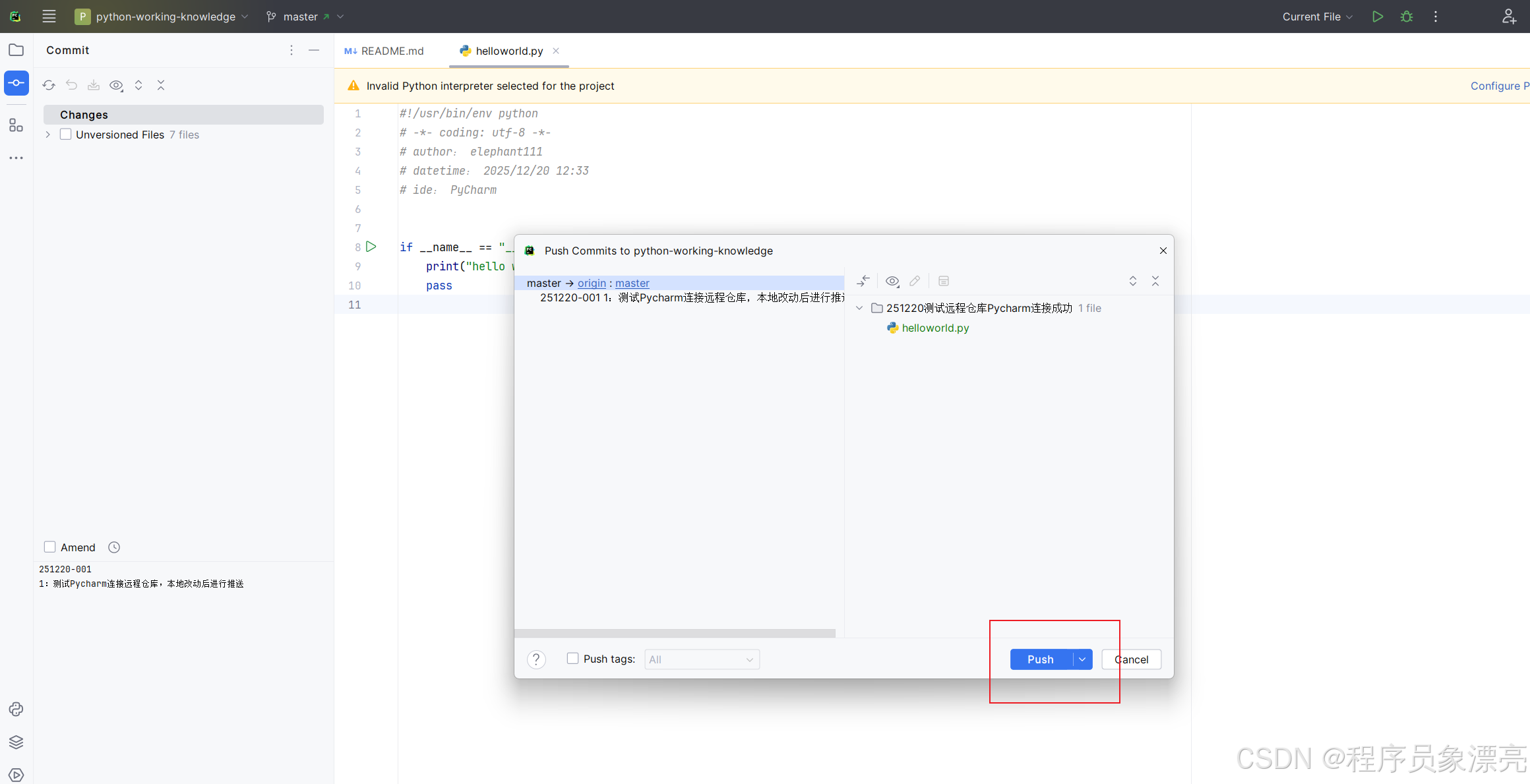Click the Push button
The image size is (1530, 784).
[1040, 659]
